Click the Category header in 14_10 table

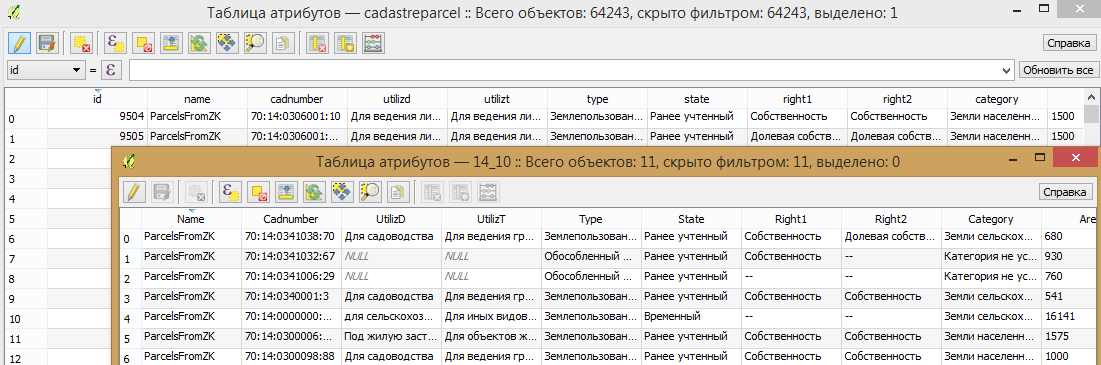(991, 219)
